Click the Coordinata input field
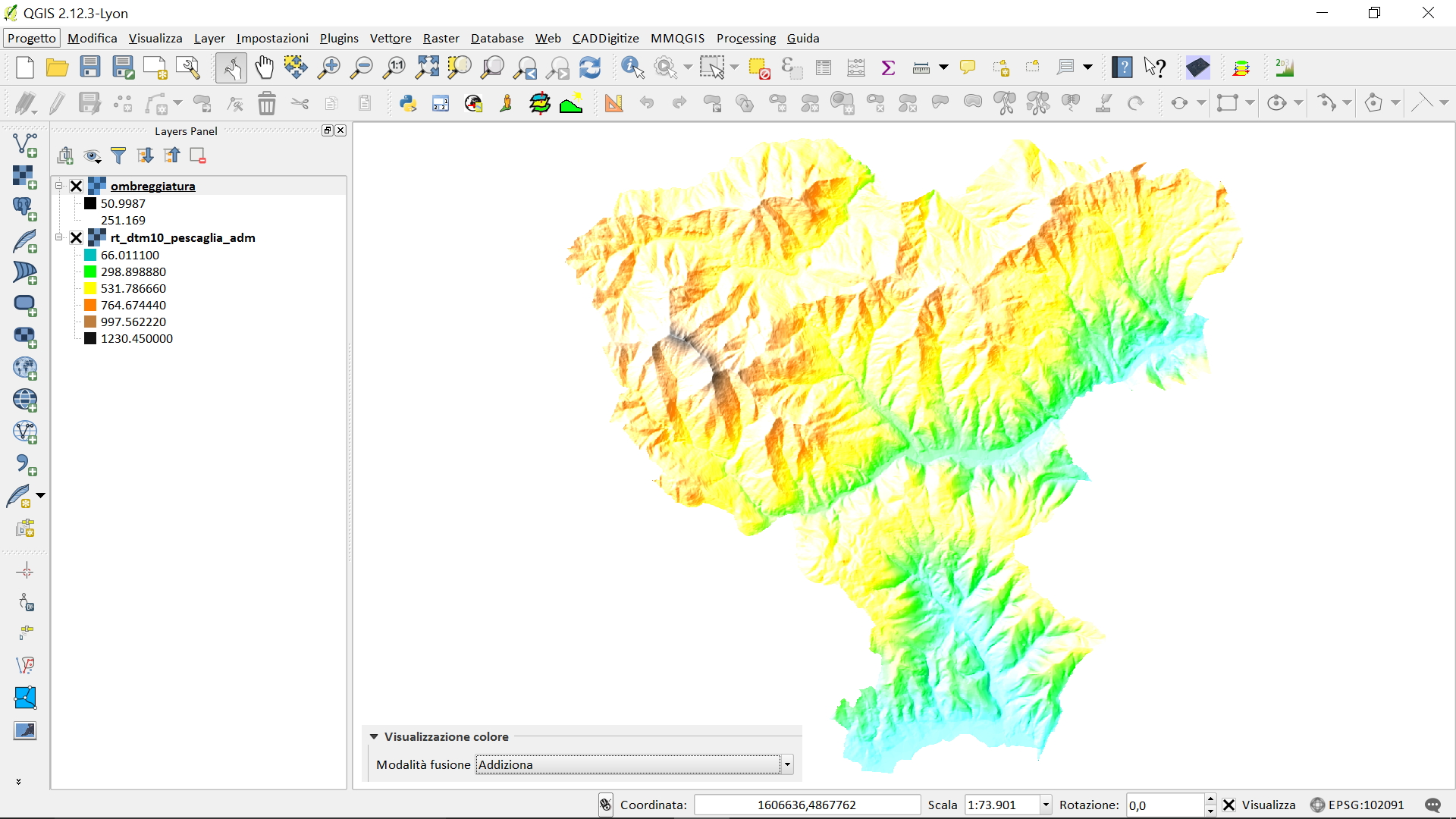This screenshot has height=819, width=1456. 806,805
